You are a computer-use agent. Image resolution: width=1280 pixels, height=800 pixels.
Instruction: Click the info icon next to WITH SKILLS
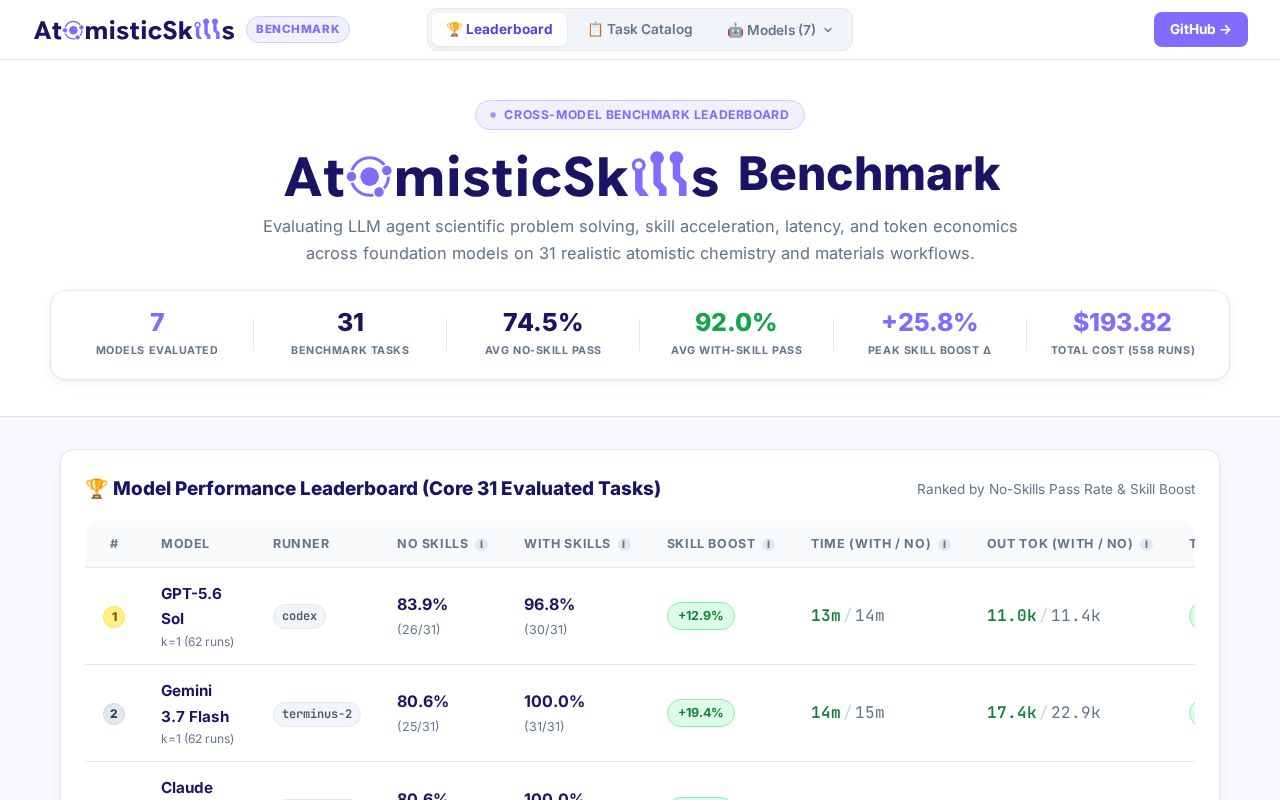coord(624,544)
